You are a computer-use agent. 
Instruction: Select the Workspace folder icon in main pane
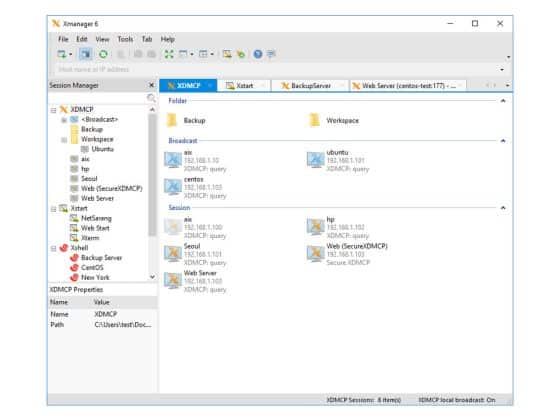click(315, 120)
